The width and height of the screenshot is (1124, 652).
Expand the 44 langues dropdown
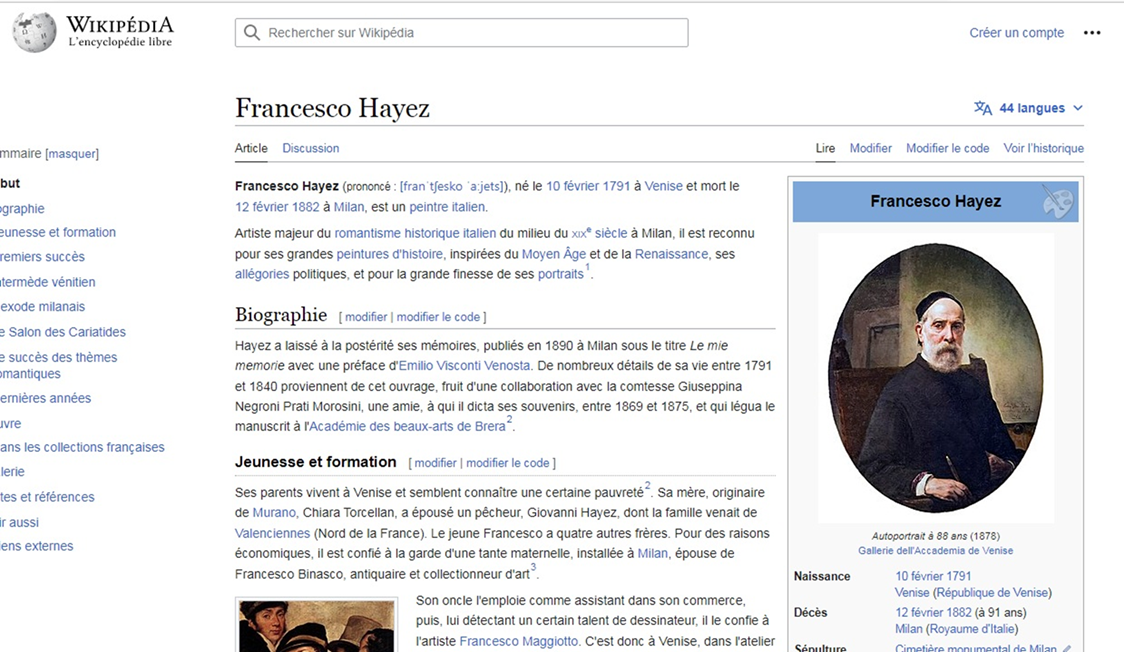(1029, 108)
